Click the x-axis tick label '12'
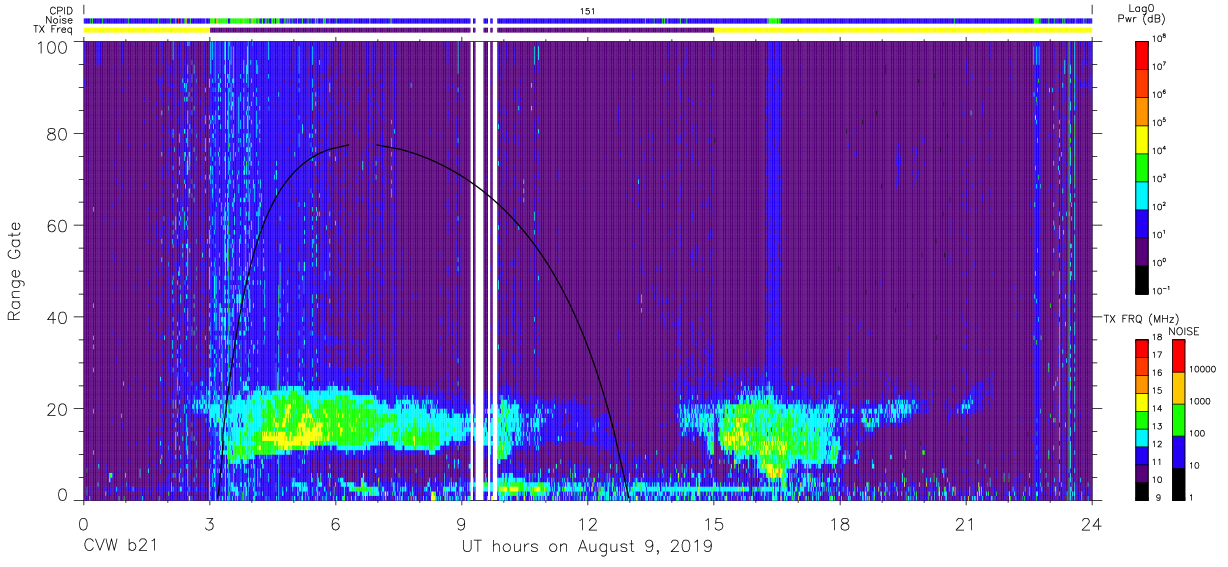Viewport: 1228px width, 567px height. point(587,524)
